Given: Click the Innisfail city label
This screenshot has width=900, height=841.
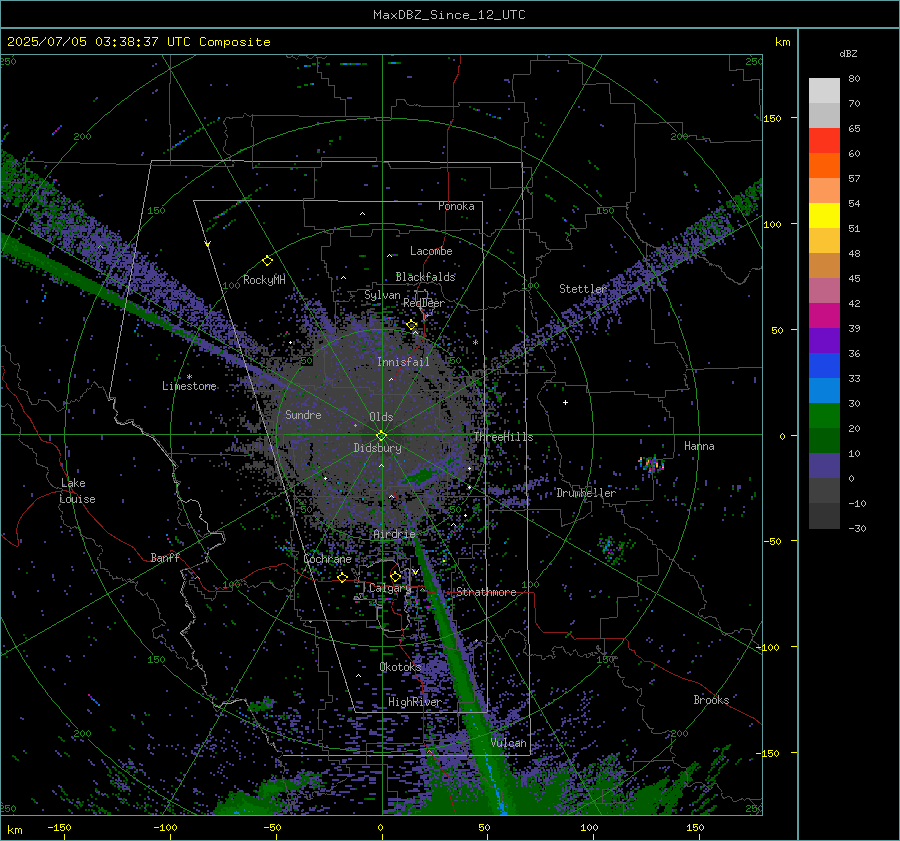Looking at the screenshot, I should click(x=403, y=362).
